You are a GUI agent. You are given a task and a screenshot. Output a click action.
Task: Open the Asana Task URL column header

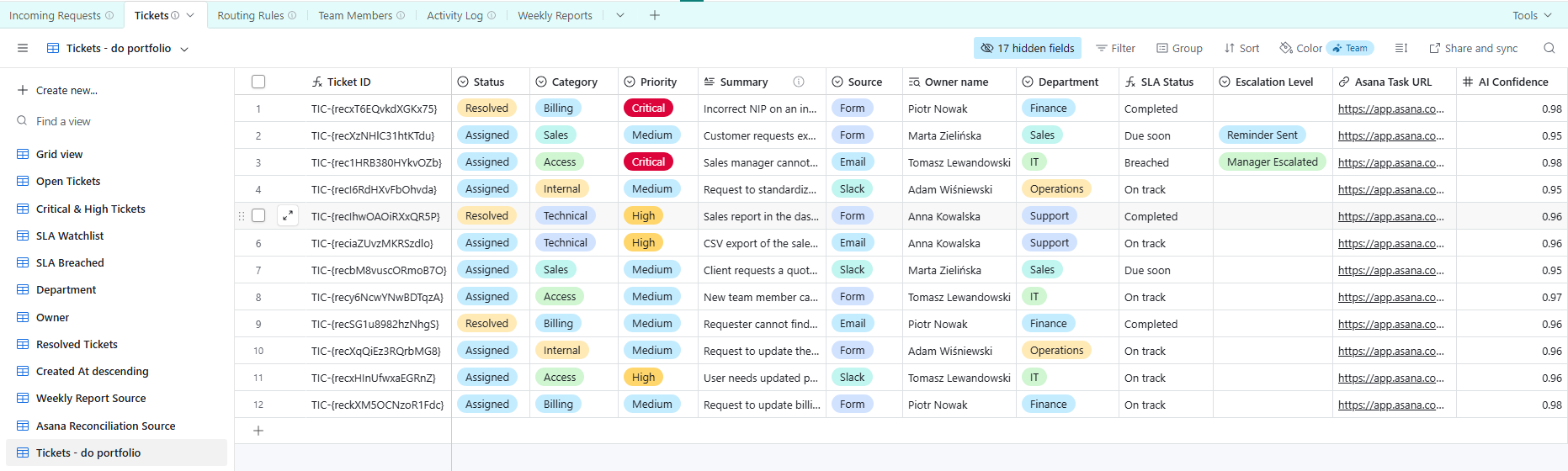tap(1393, 82)
